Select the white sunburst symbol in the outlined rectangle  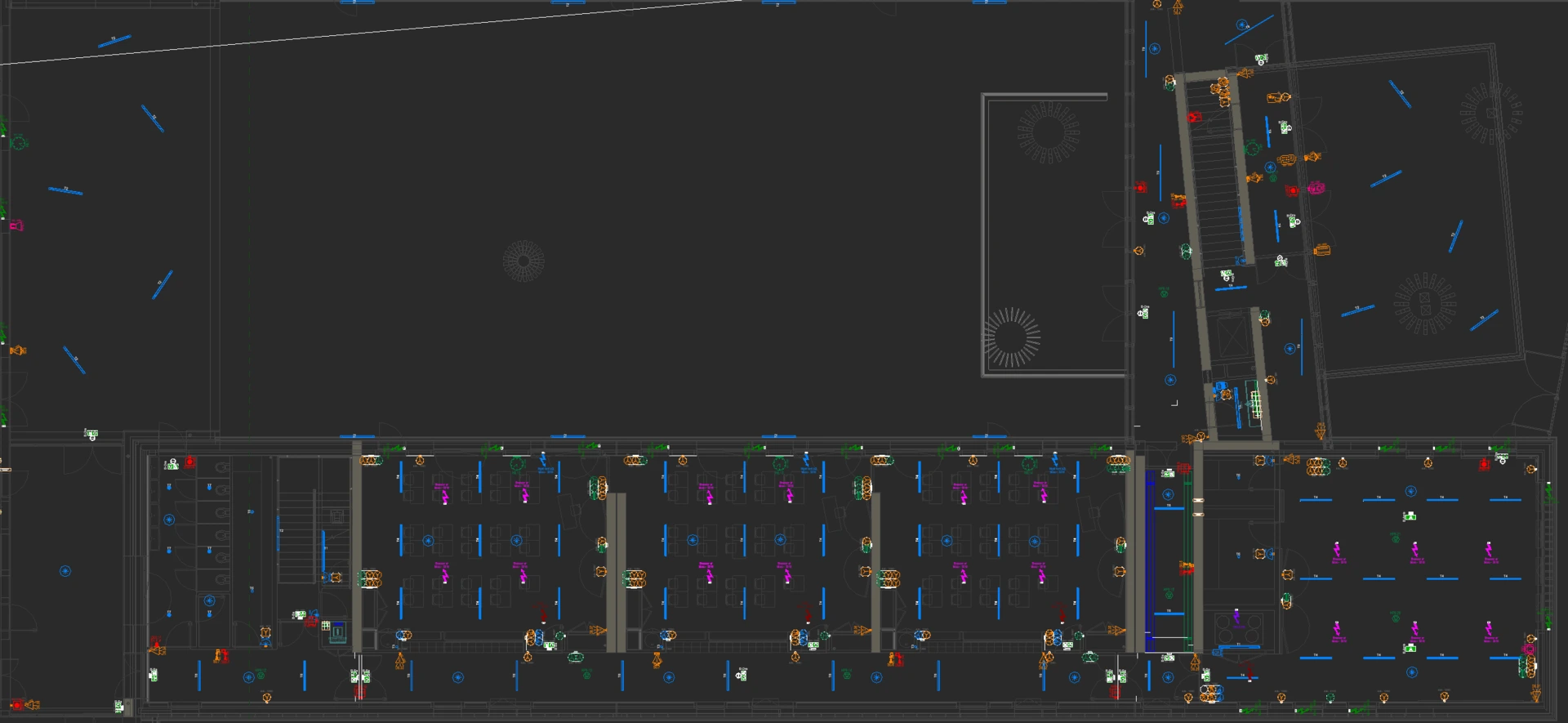pos(1013,337)
